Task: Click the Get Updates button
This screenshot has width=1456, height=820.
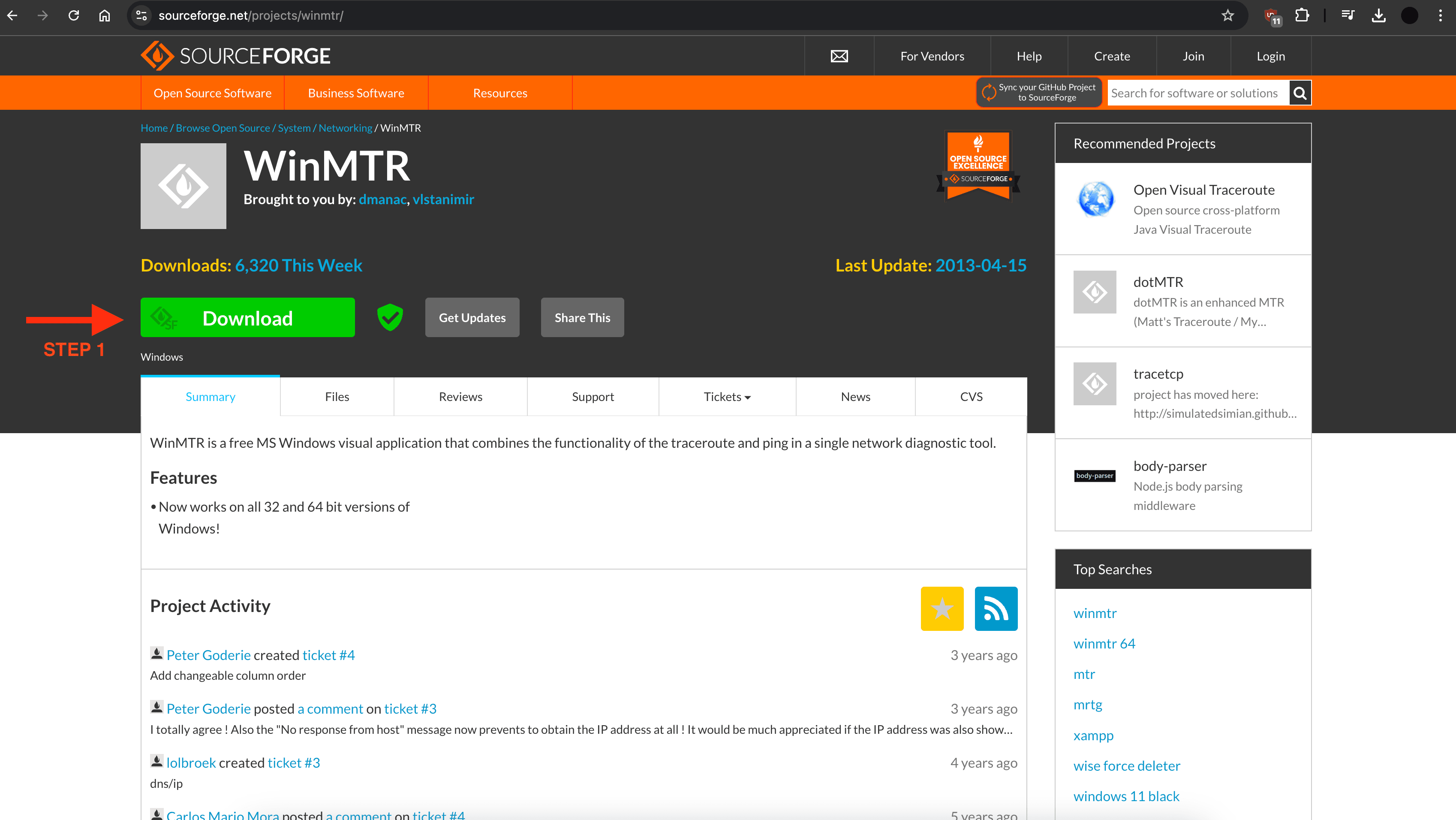Action: pyautogui.click(x=472, y=317)
